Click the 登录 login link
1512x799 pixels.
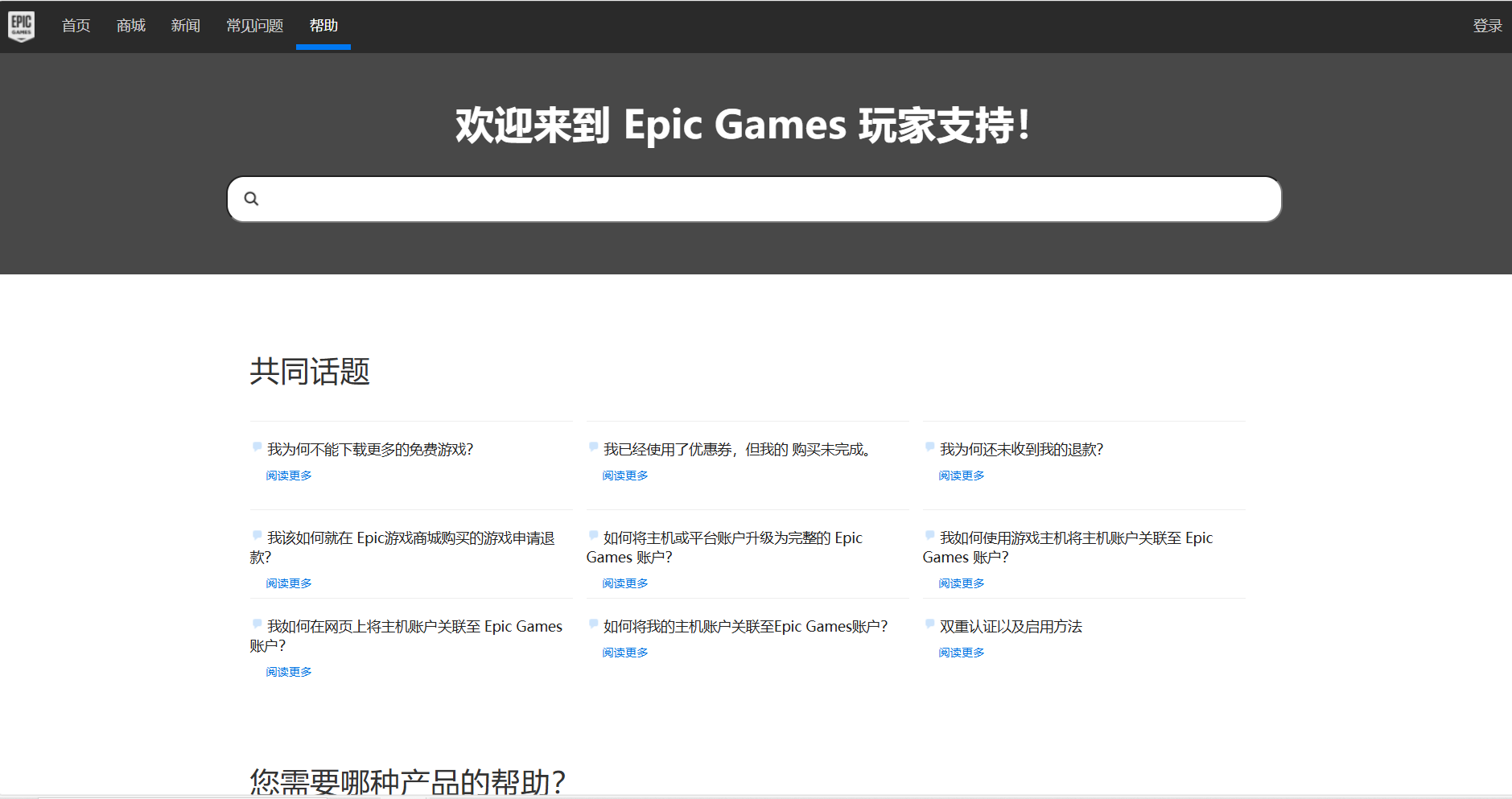pyautogui.click(x=1487, y=26)
